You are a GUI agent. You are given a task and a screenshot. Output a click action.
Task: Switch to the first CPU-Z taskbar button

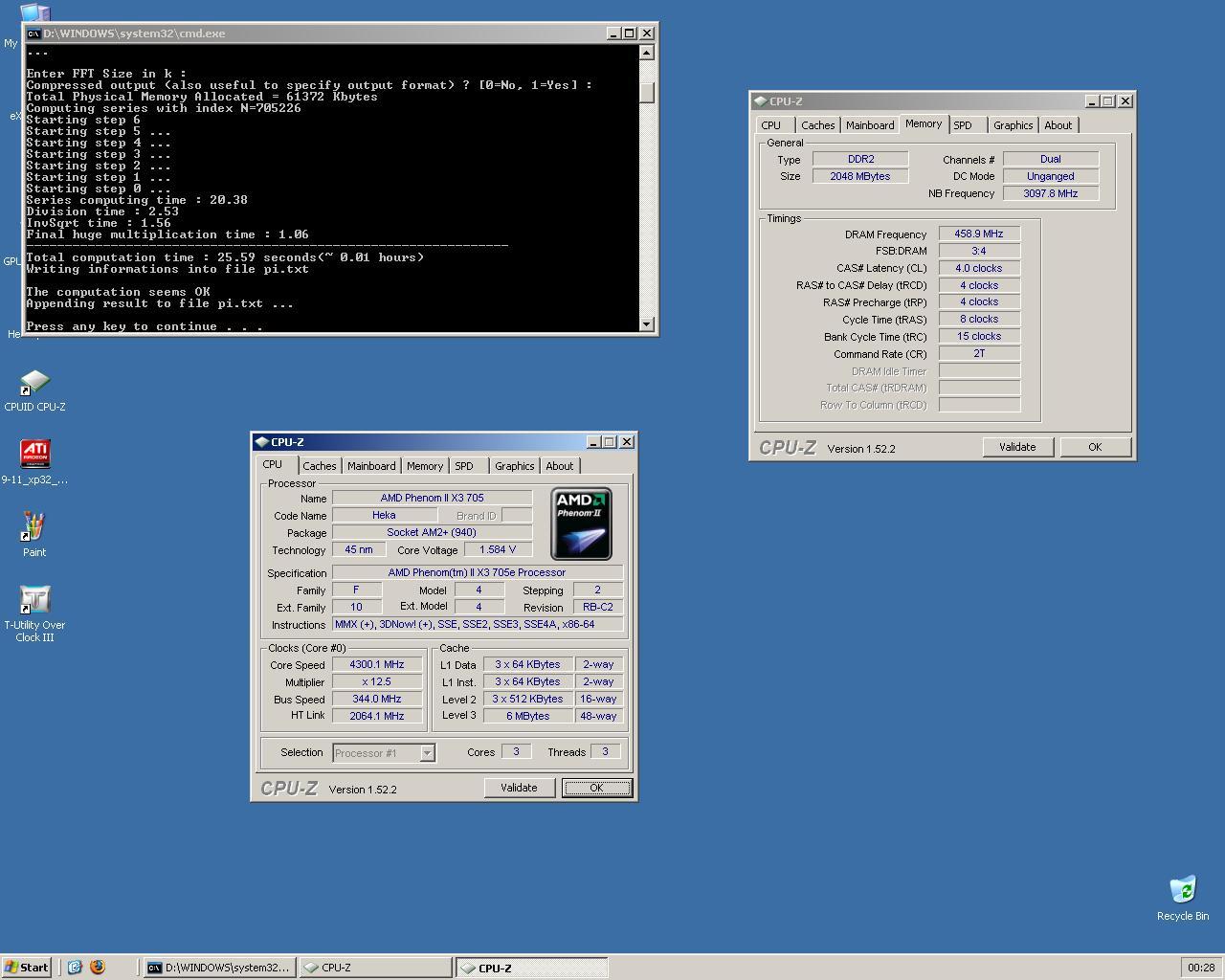375,968
